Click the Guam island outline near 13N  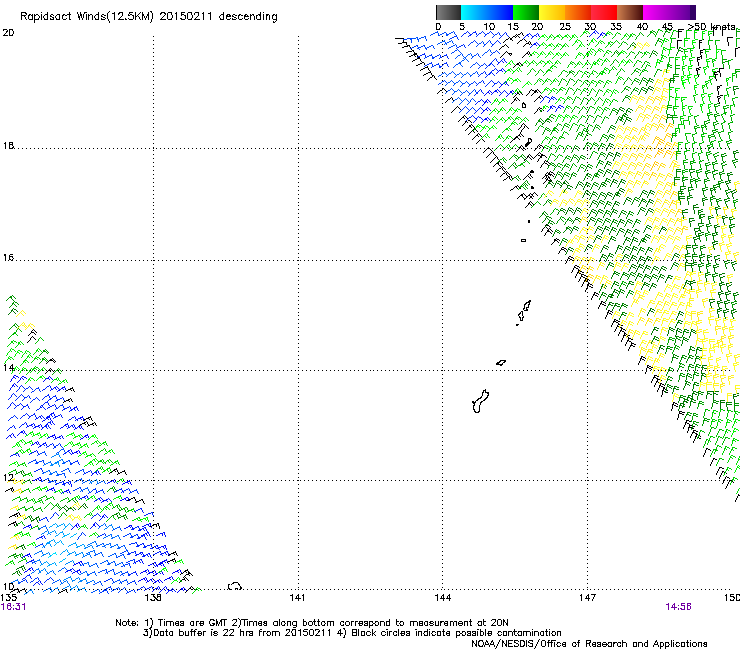(x=480, y=402)
